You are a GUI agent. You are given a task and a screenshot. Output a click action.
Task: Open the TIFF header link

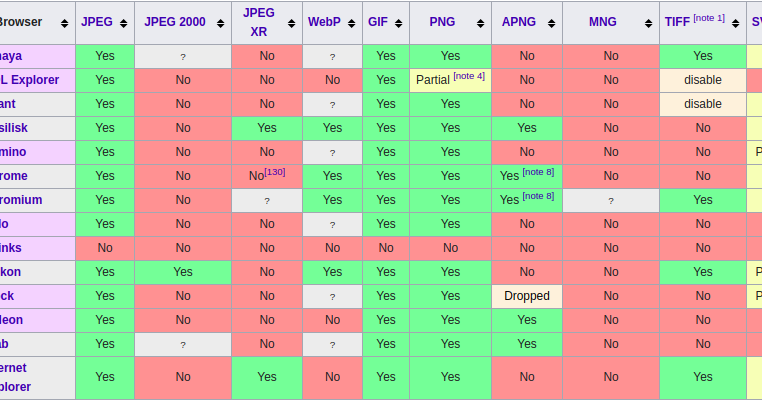pos(677,22)
